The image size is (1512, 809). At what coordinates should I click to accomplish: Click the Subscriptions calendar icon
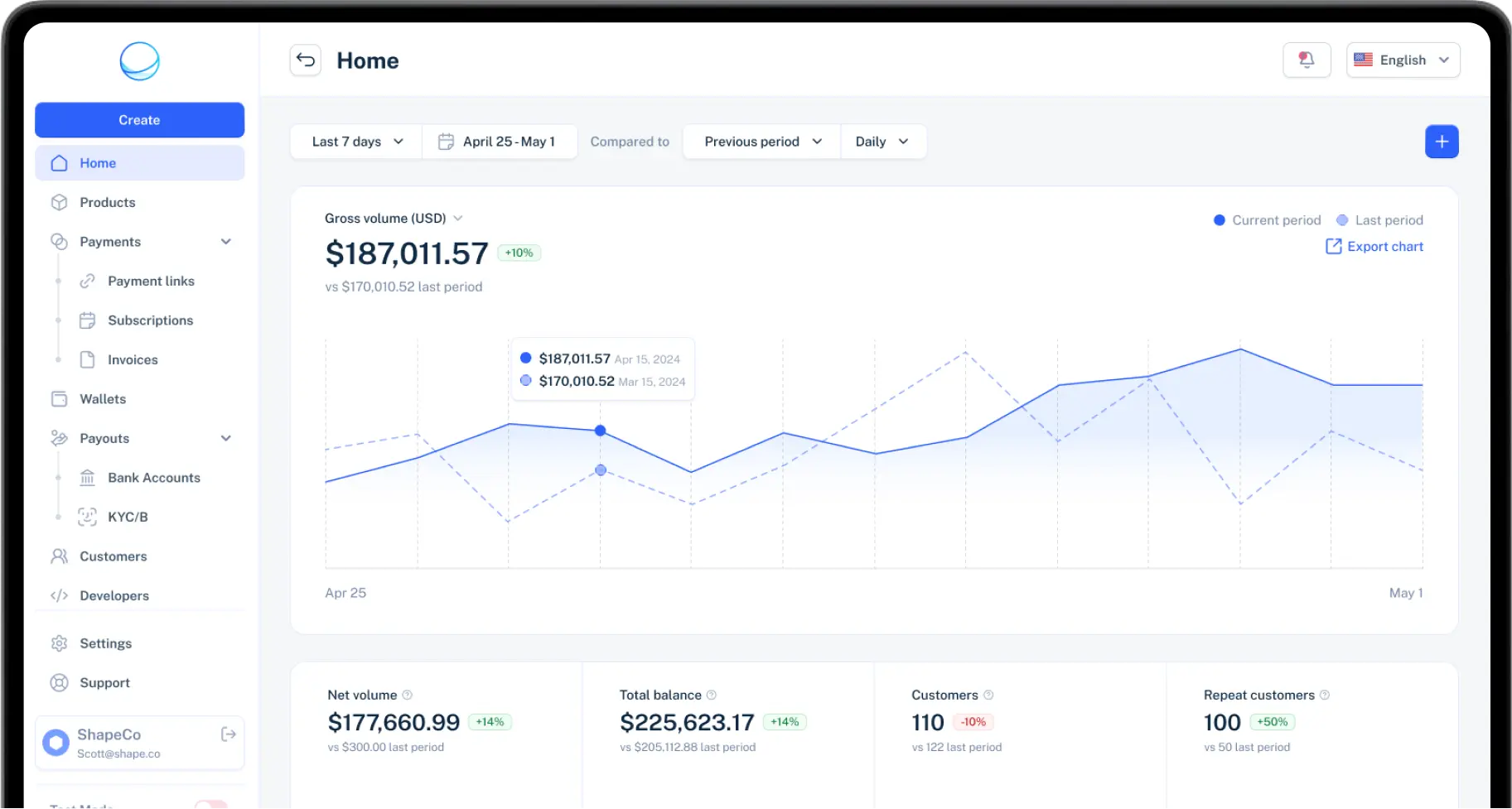coord(87,320)
